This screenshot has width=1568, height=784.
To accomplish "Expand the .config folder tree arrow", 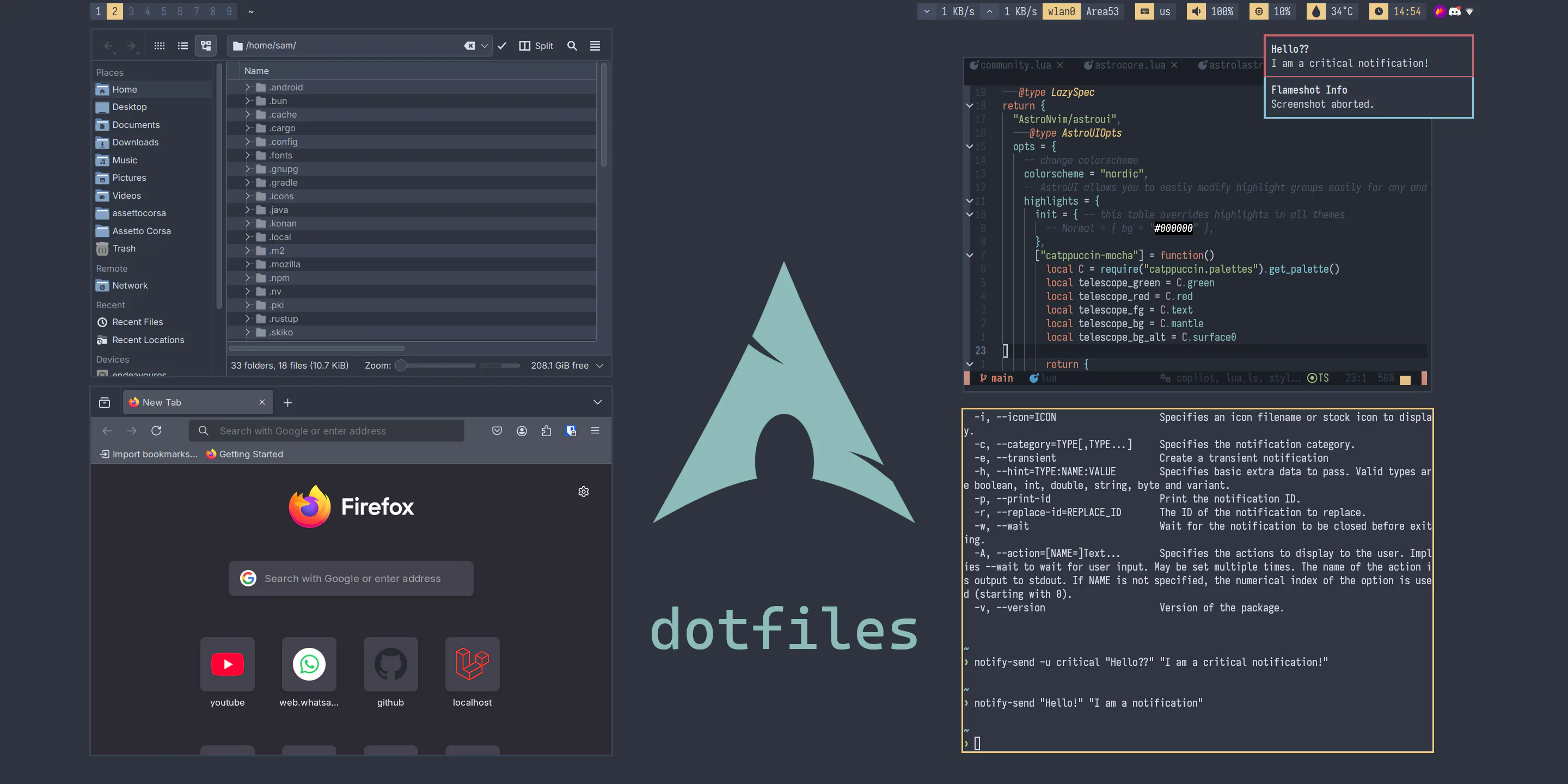I will click(x=247, y=142).
